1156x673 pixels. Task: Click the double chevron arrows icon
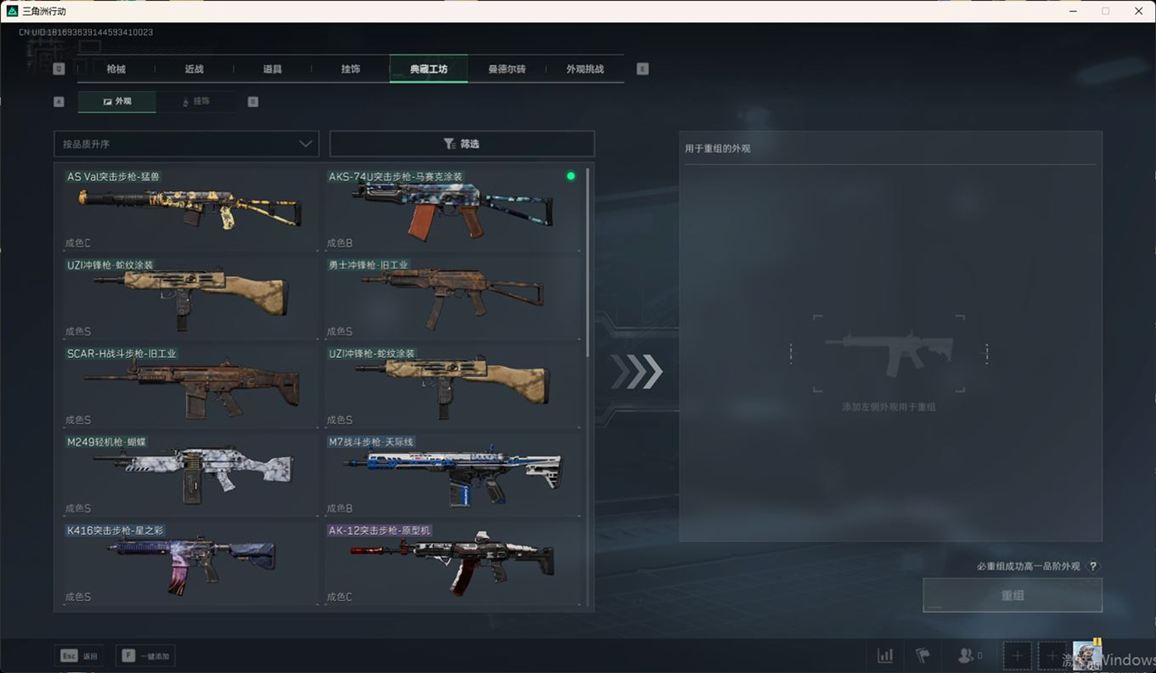(637, 372)
